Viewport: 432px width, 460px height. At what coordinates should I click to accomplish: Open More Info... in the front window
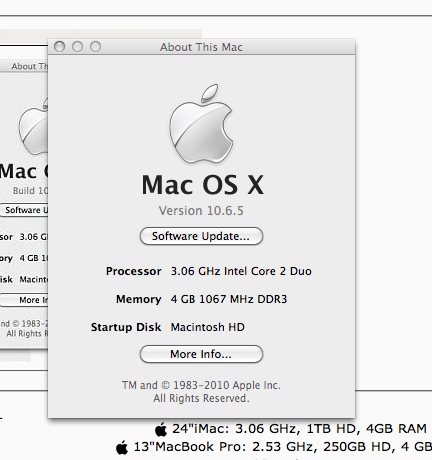[201, 354]
